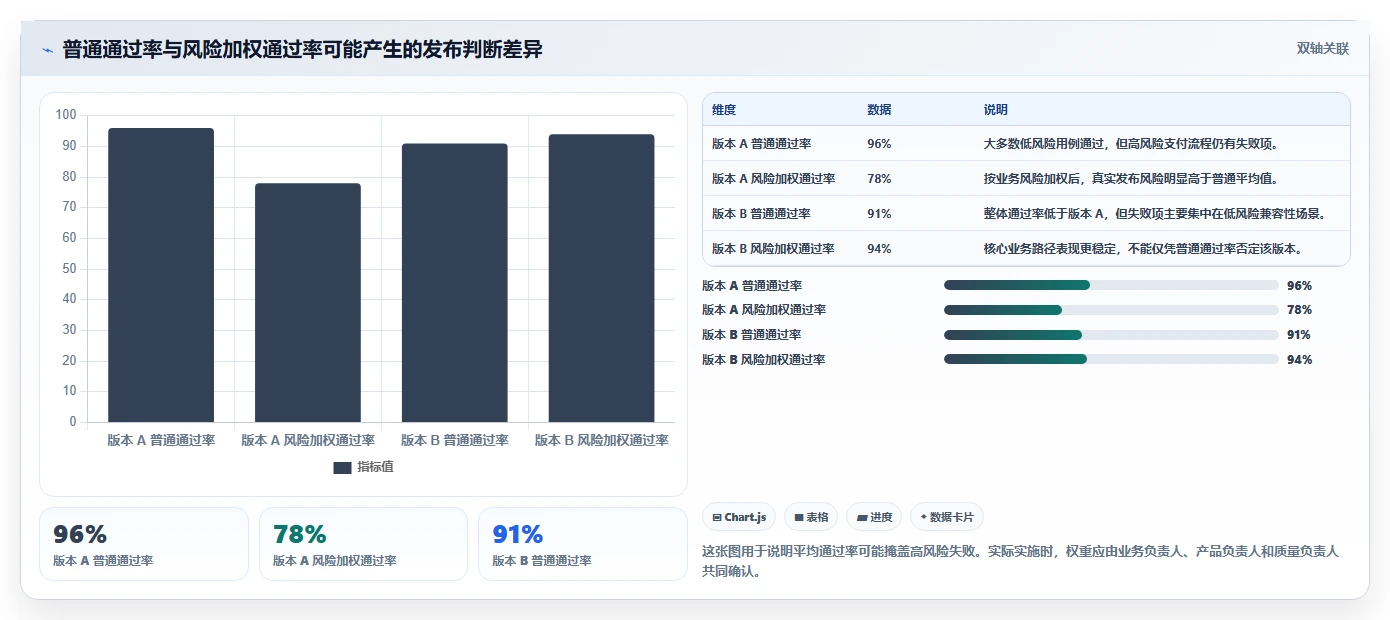The width and height of the screenshot is (1390, 620).
Task: Click the 94% label beside the progress bar
Action: coord(1299,360)
